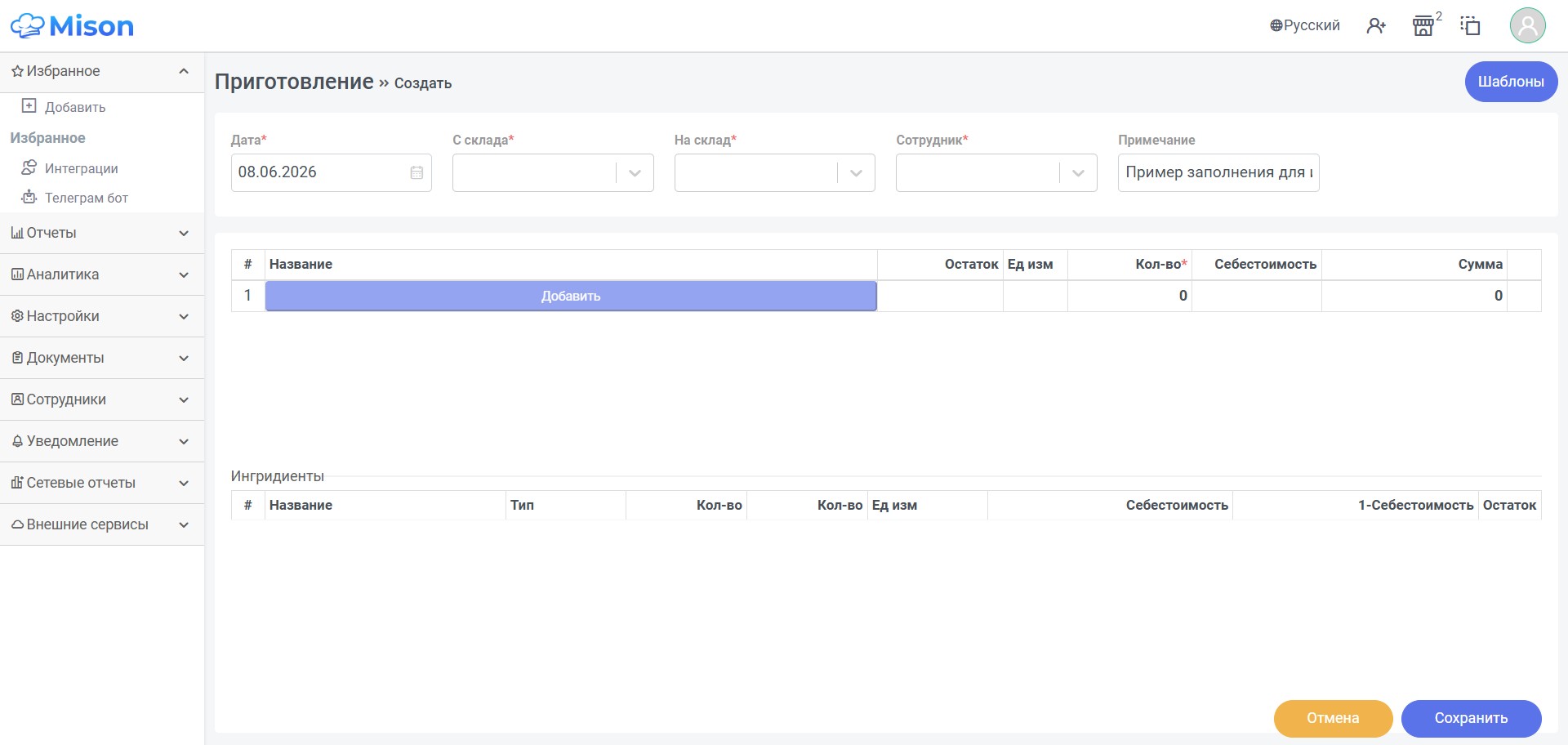Open the user avatar profile menu

(1527, 25)
